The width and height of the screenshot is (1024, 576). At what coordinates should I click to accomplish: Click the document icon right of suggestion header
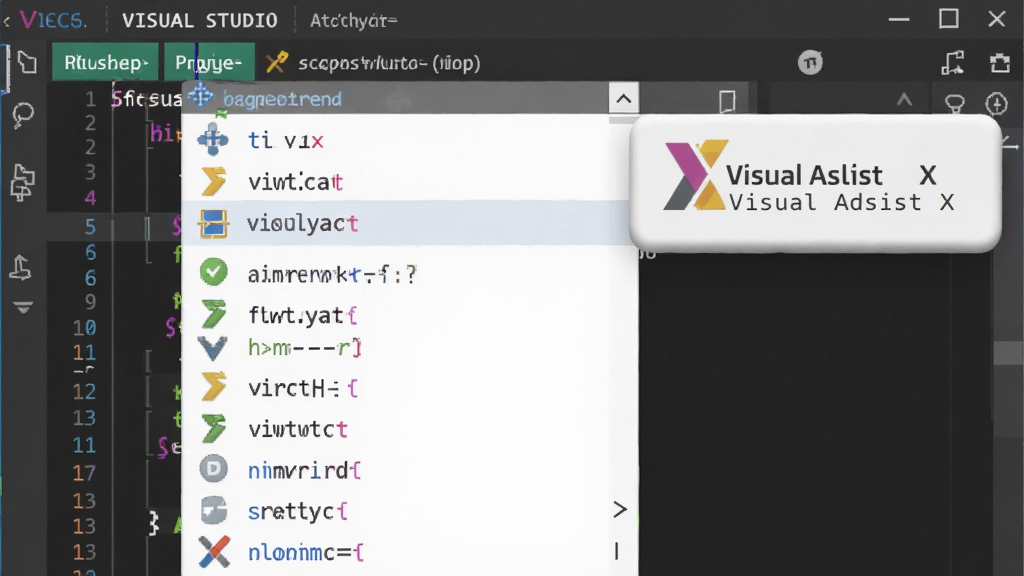[727, 101]
